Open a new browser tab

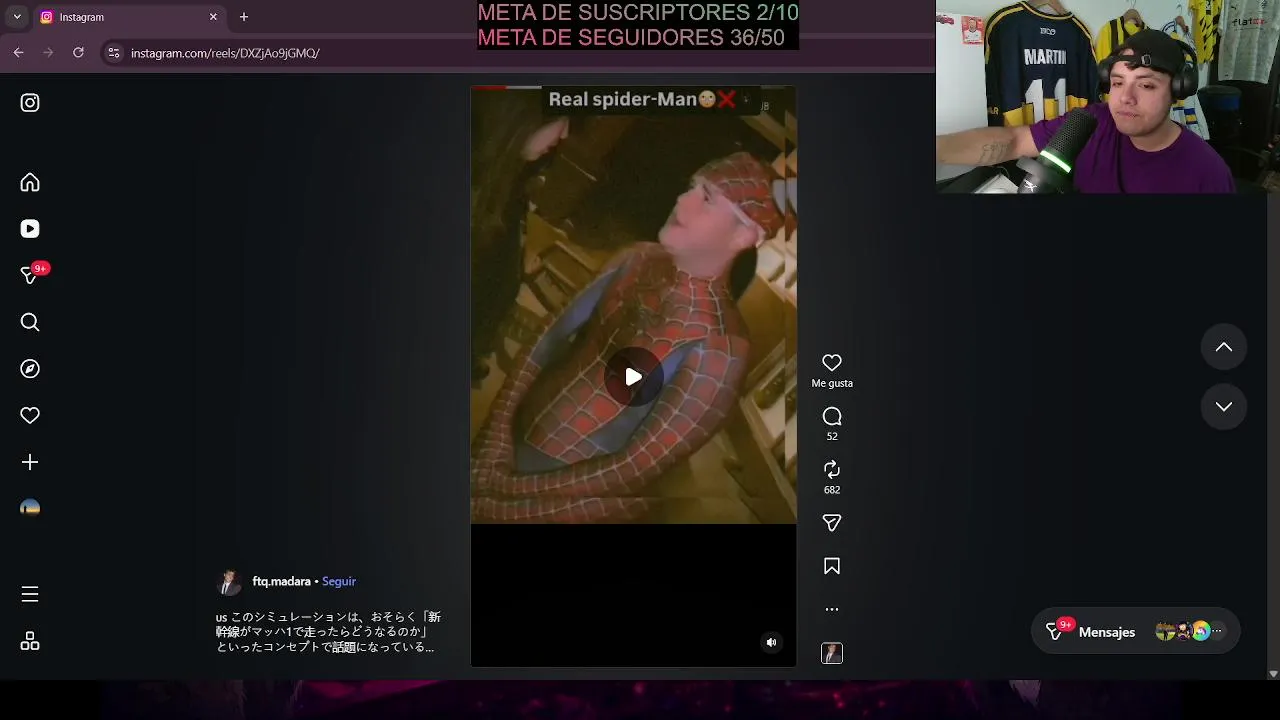(x=244, y=17)
